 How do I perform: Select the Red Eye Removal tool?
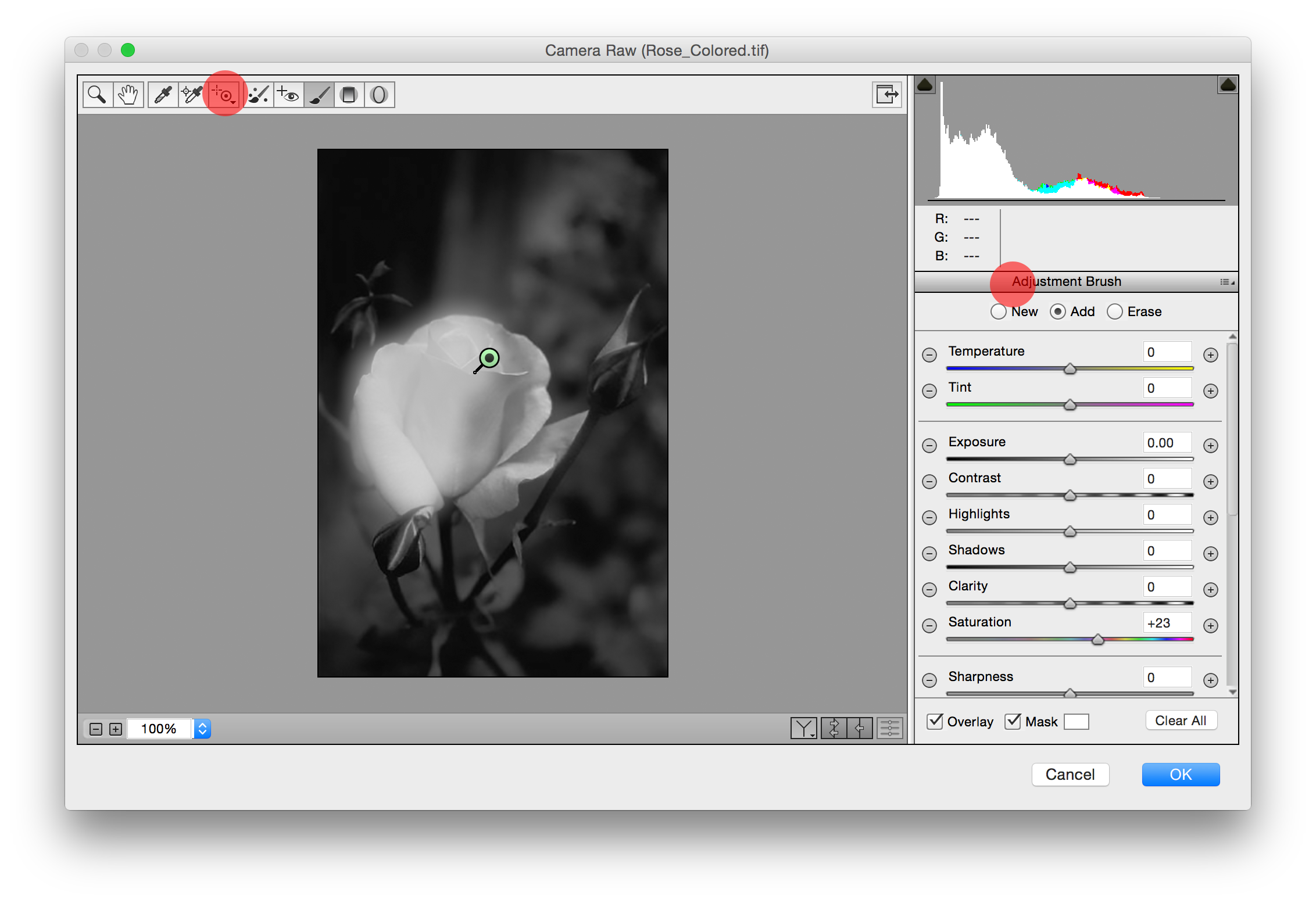[x=288, y=95]
